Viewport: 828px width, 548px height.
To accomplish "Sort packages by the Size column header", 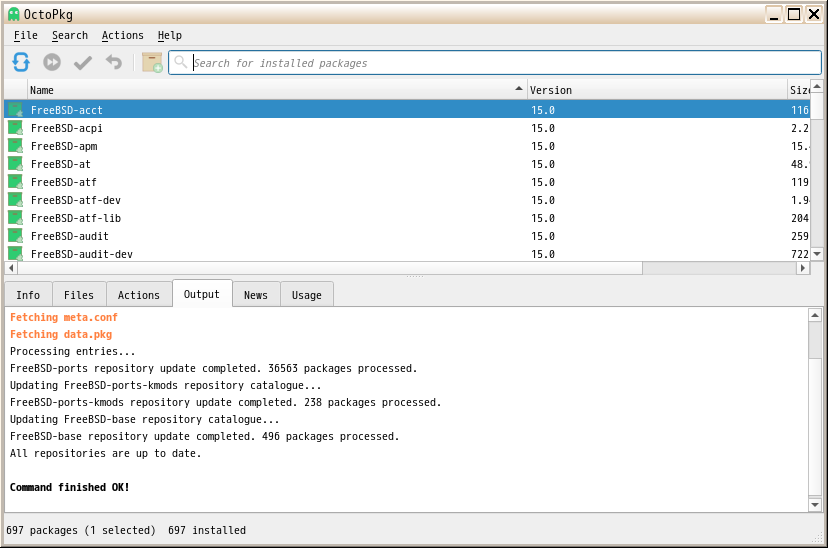I will tap(798, 90).
